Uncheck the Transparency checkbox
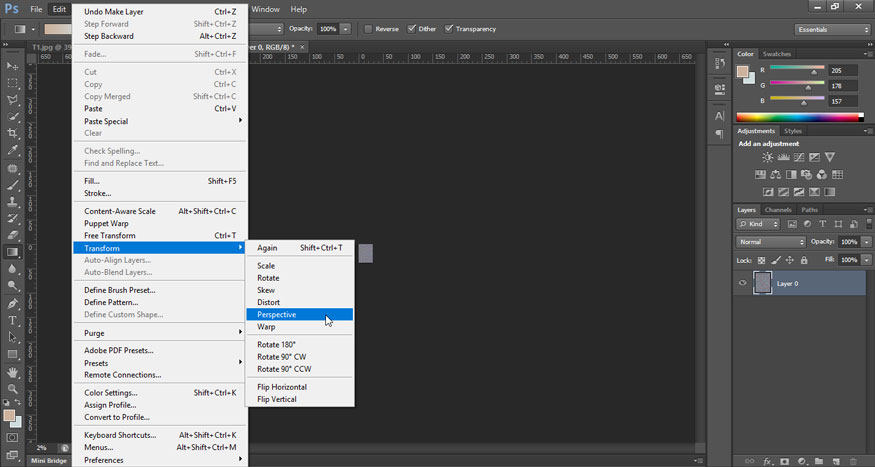The image size is (875, 467). click(448, 29)
